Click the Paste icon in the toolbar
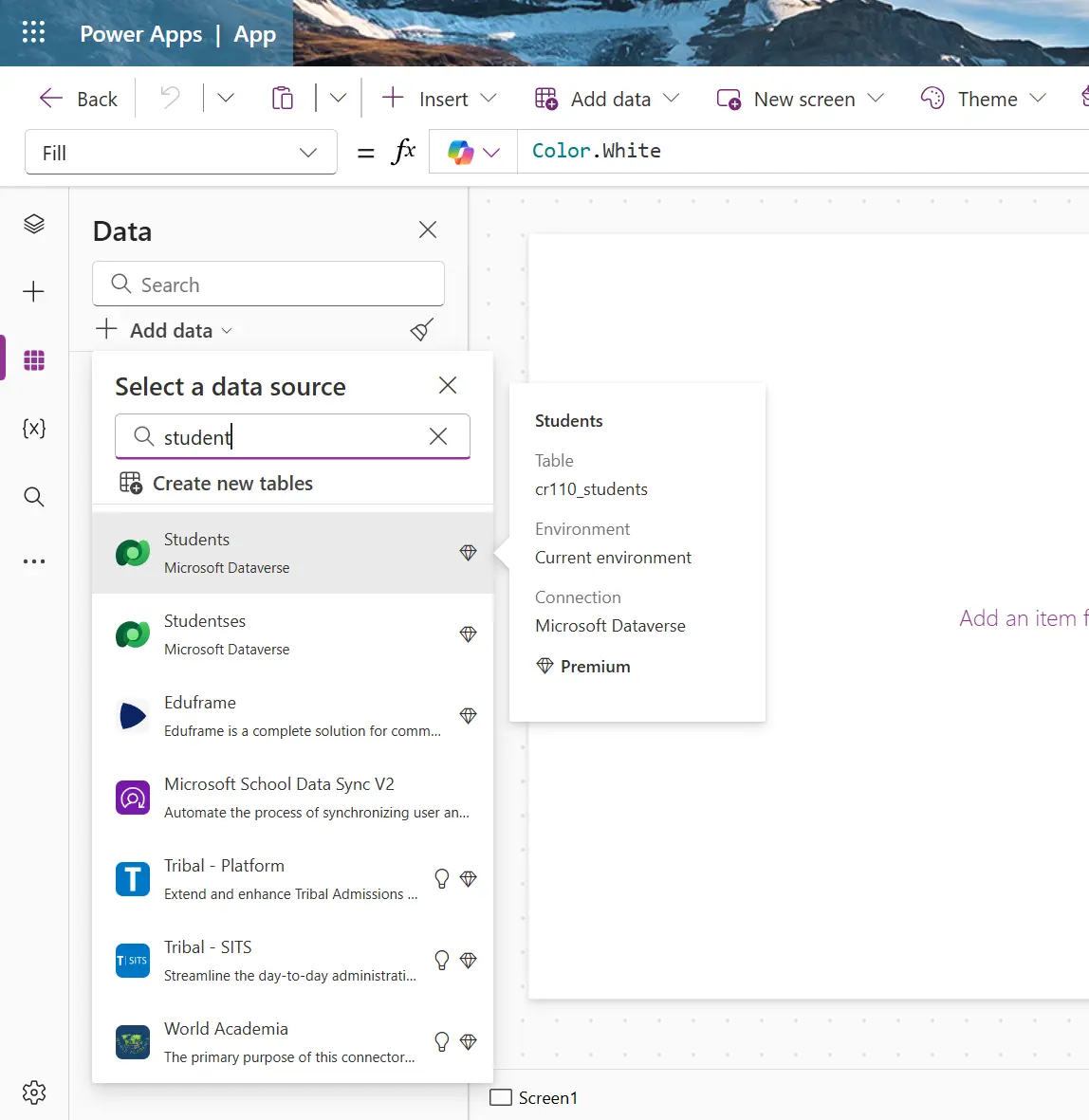 [282, 98]
